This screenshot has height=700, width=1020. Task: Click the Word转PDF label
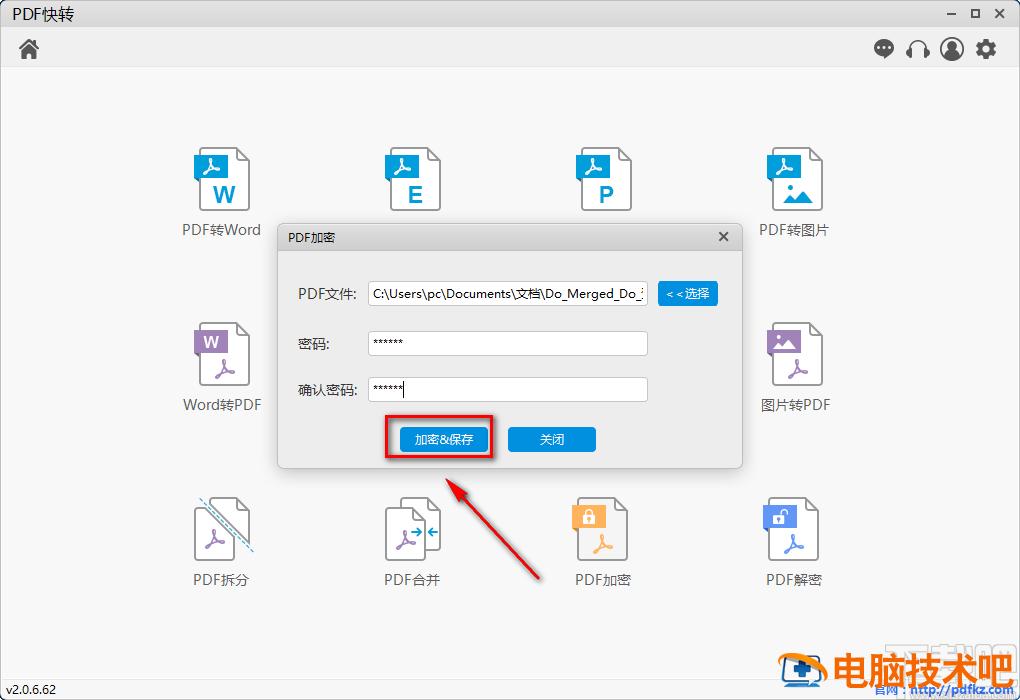click(222, 405)
